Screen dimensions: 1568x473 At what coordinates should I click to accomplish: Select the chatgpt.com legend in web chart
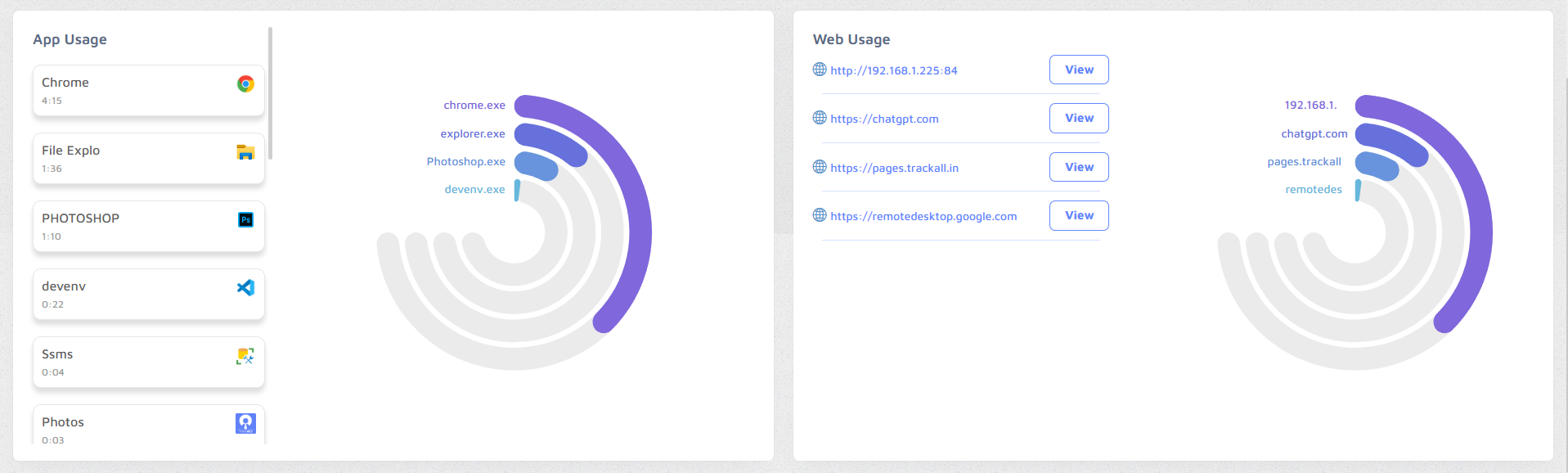tap(1314, 133)
